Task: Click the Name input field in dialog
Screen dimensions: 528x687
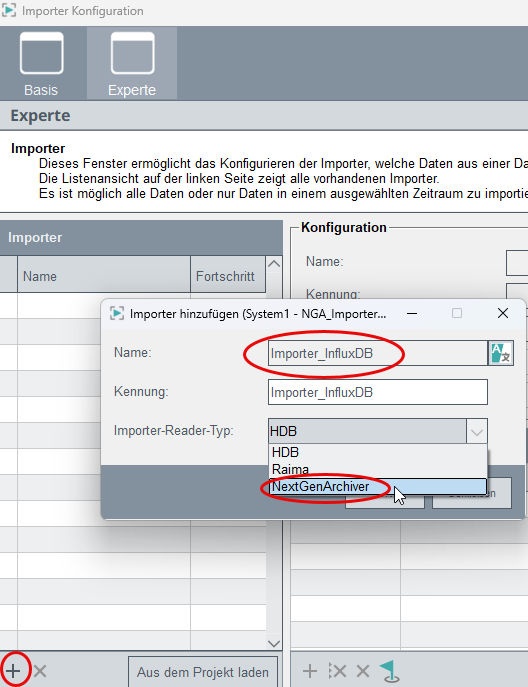Action: point(378,353)
